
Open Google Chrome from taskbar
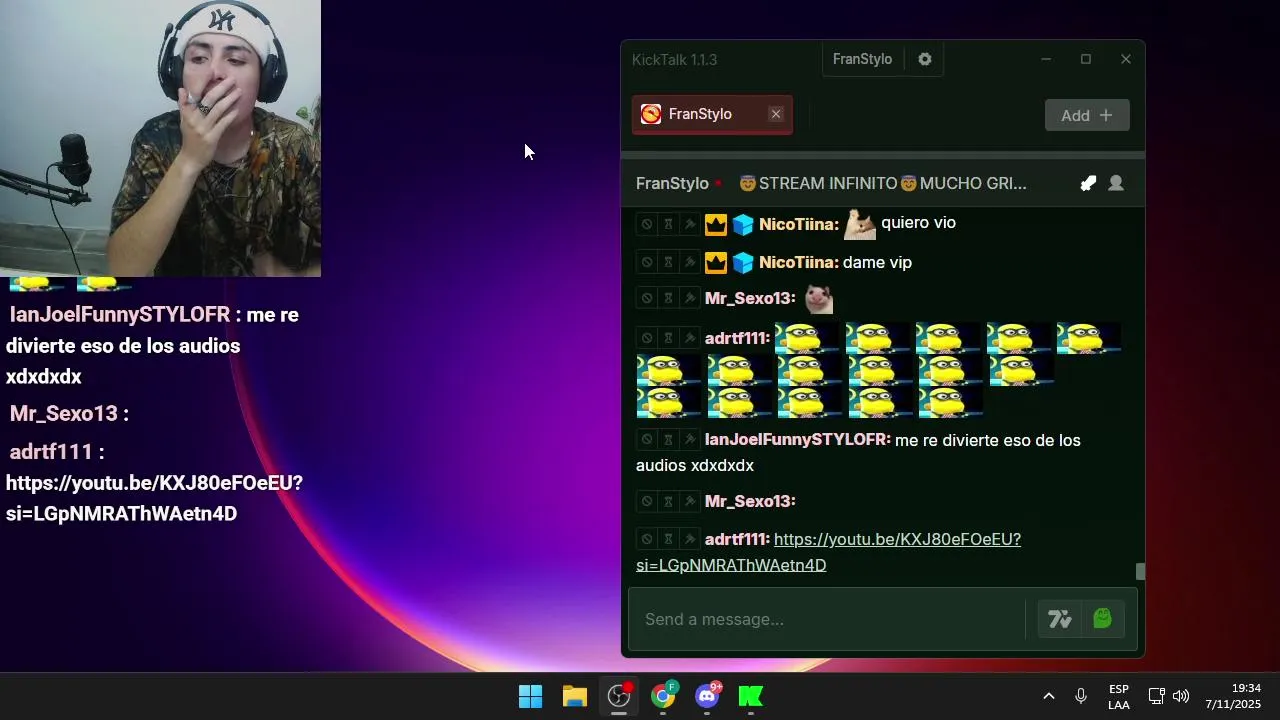(x=663, y=696)
